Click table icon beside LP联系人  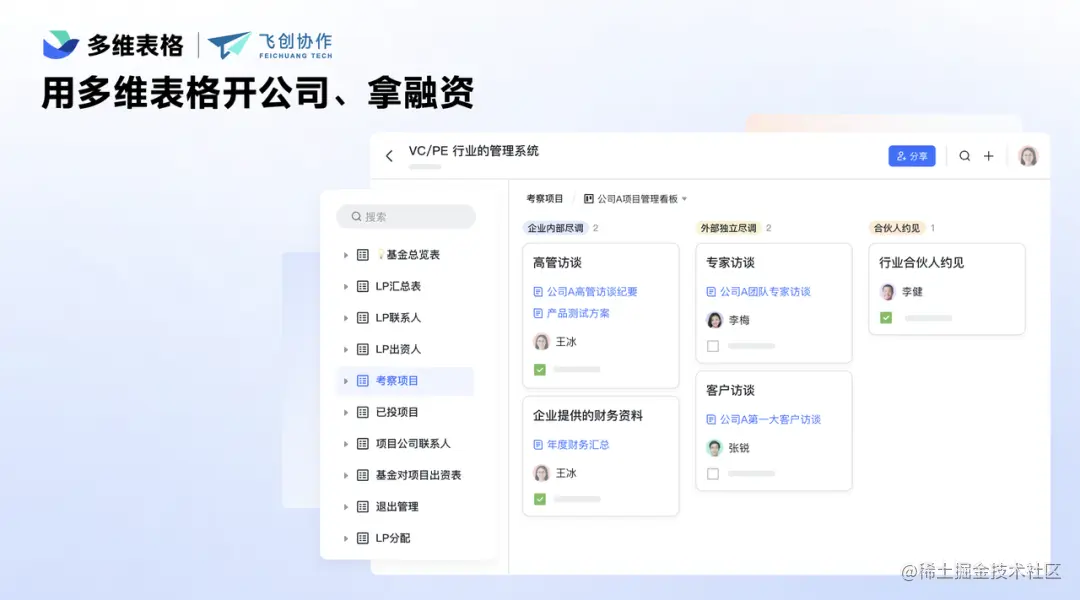click(363, 318)
